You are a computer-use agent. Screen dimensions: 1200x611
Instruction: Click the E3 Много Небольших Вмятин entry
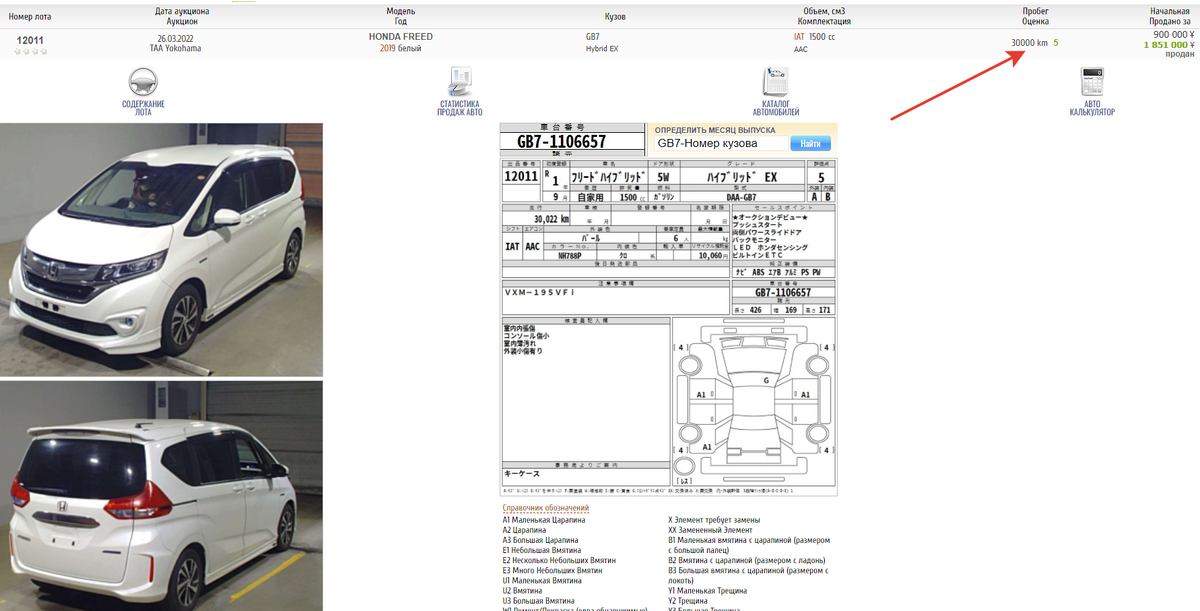click(x=552, y=570)
